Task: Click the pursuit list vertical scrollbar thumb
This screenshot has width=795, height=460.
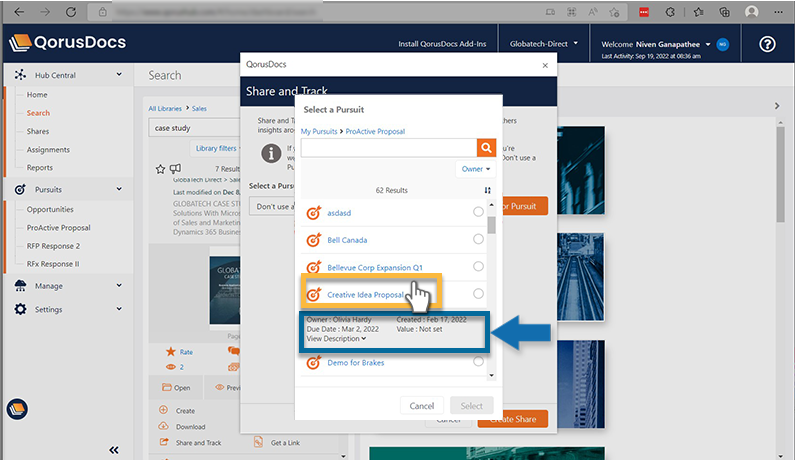Action: pyautogui.click(x=491, y=225)
